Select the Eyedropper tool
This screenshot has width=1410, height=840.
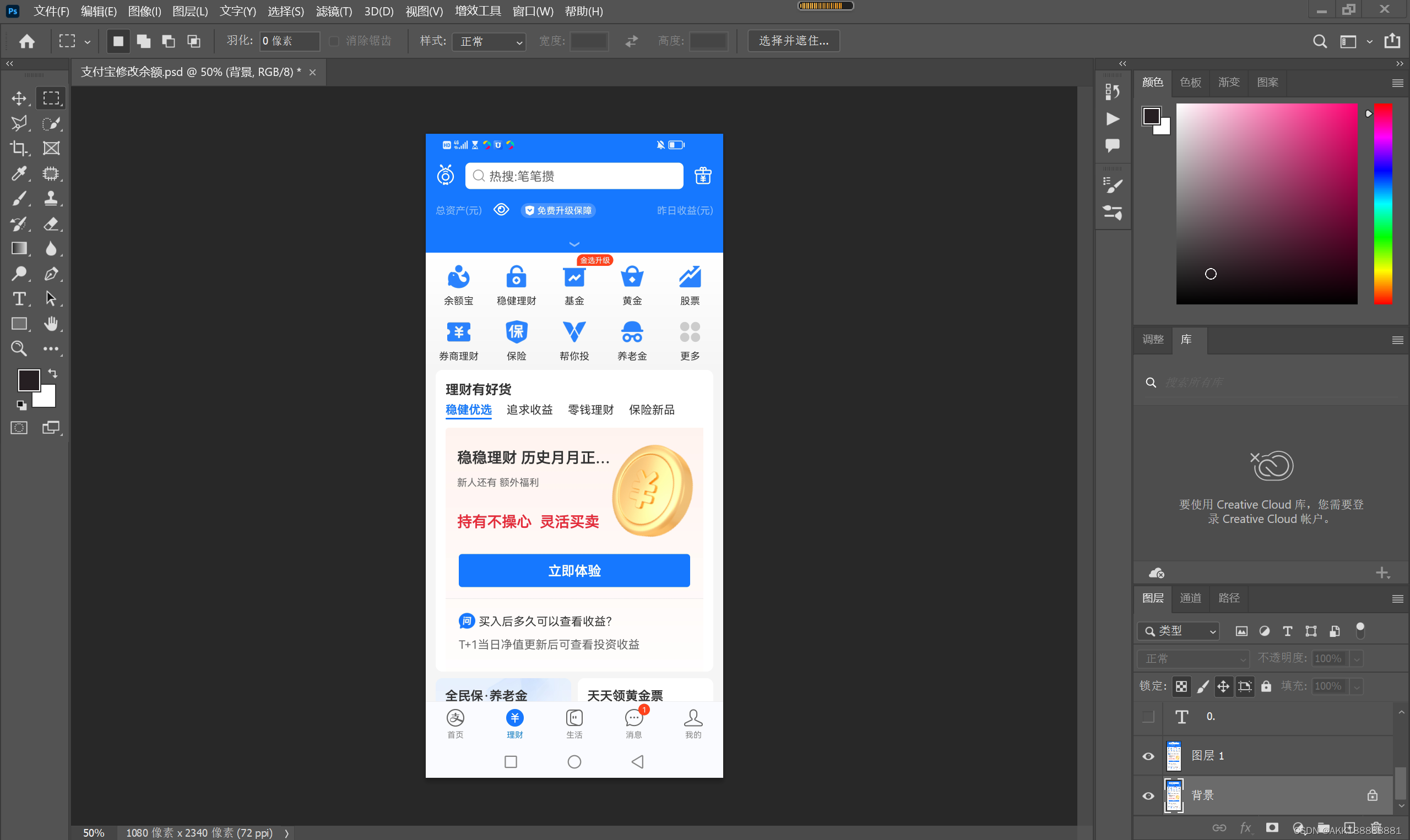click(x=19, y=173)
